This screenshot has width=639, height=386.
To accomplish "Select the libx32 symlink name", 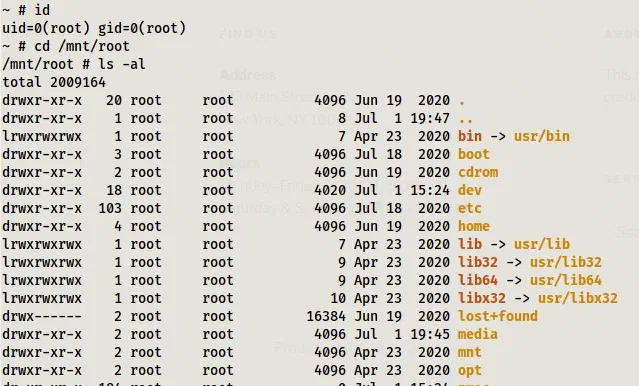I will 482,298.
